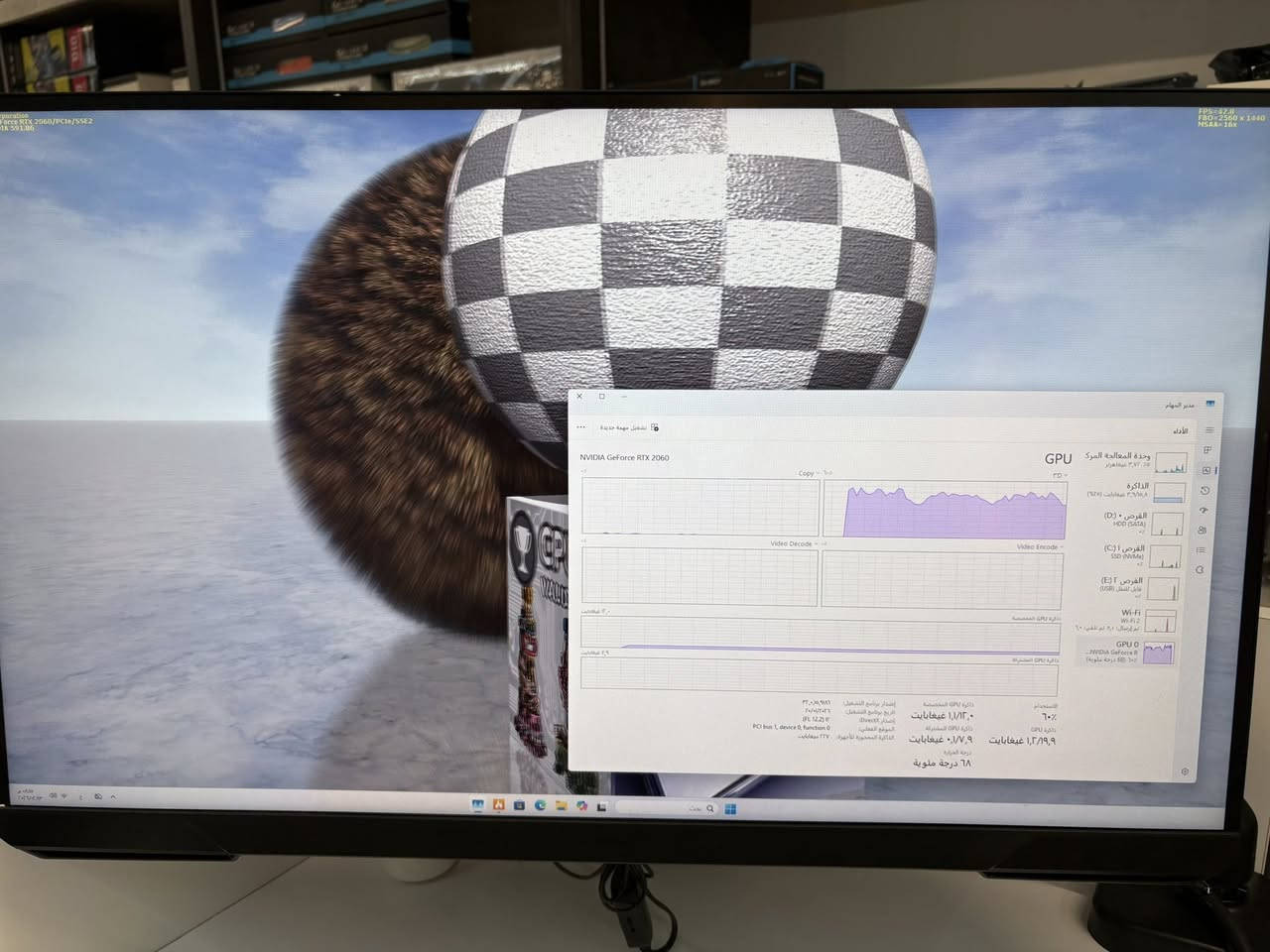The width and height of the screenshot is (1270, 952).
Task: Open the three-dots more options menu
Action: click(581, 426)
